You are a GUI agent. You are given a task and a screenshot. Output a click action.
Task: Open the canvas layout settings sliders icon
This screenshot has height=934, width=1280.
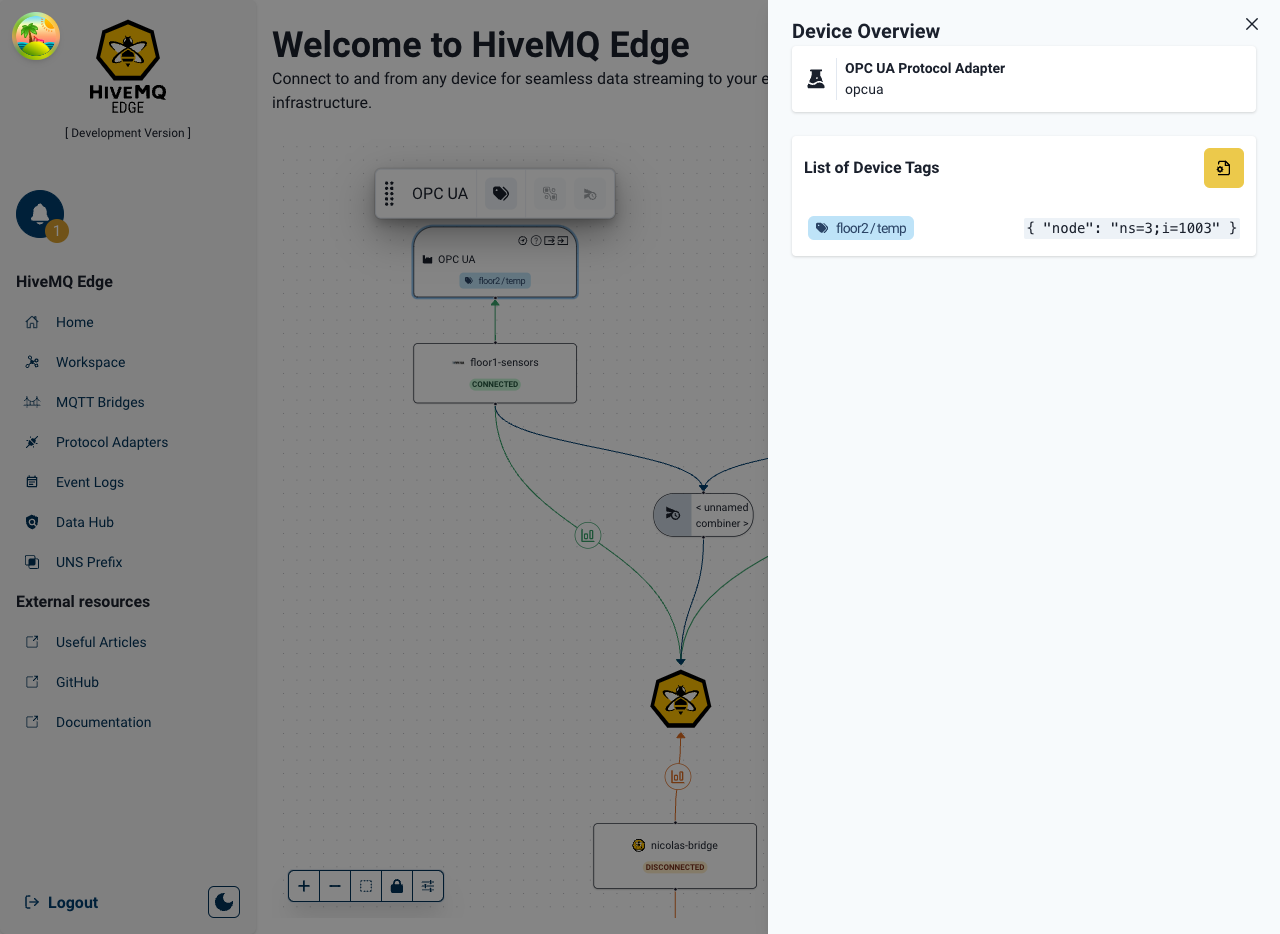[x=428, y=886]
